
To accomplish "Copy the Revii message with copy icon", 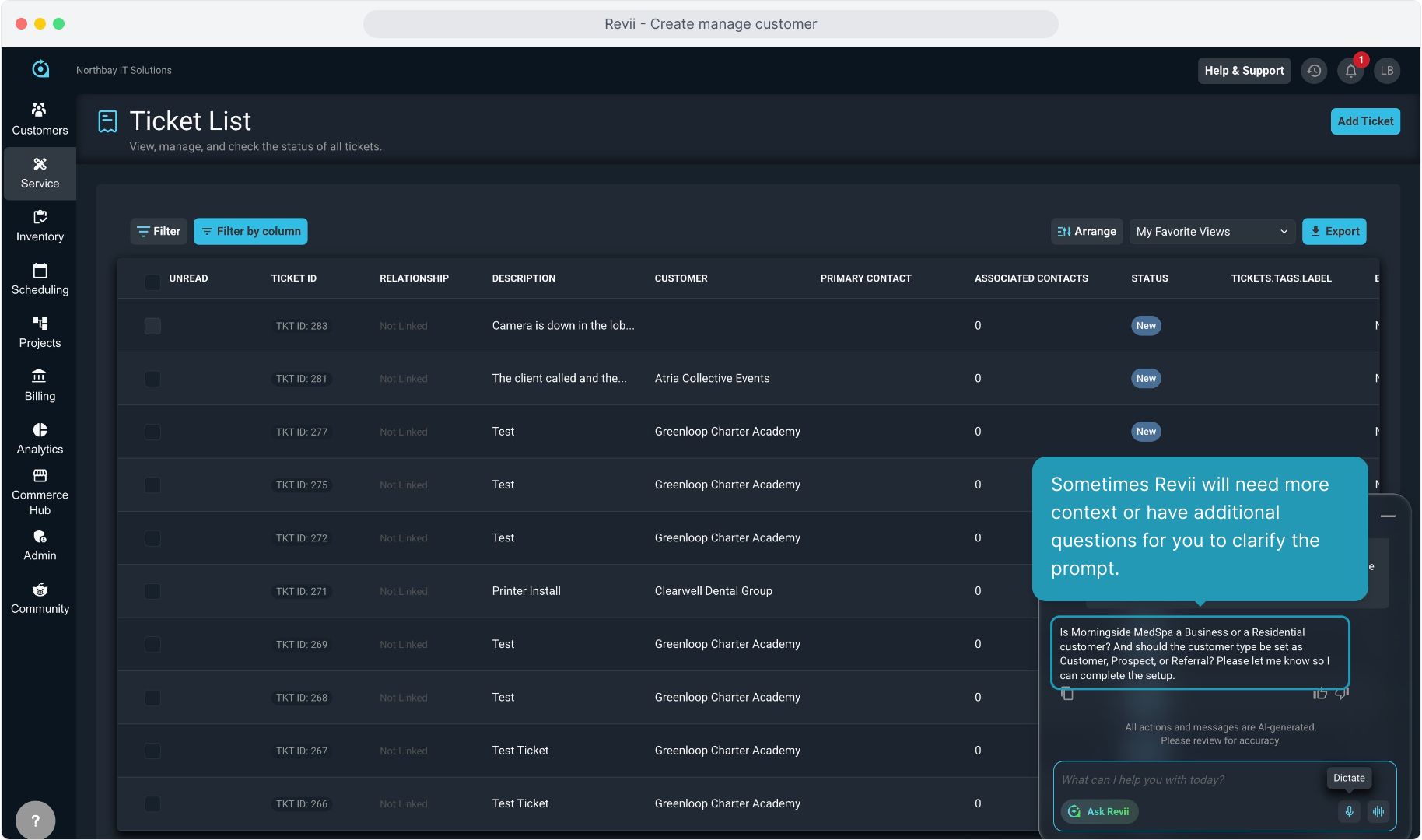I will pos(1067,694).
